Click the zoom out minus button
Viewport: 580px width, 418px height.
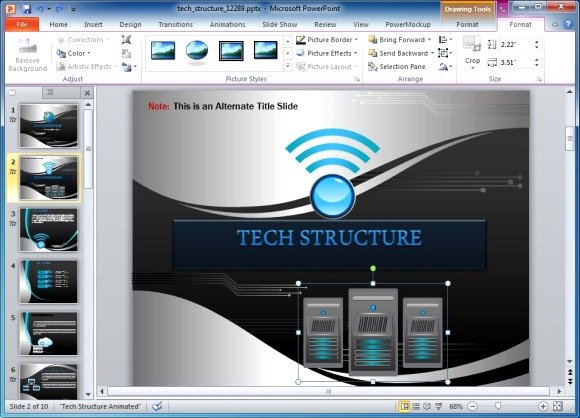(472, 407)
